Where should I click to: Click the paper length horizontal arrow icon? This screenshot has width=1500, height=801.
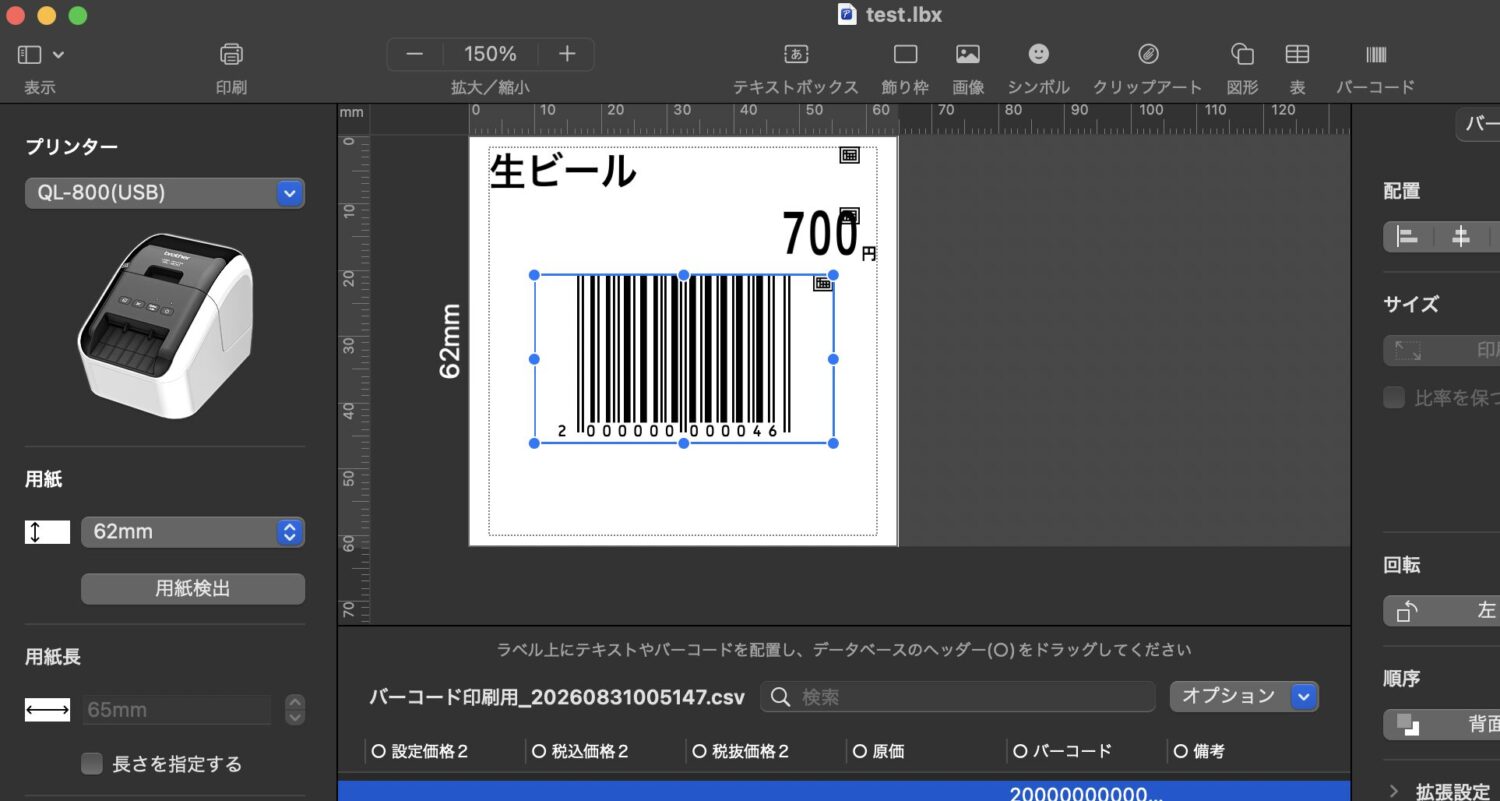(x=47, y=710)
